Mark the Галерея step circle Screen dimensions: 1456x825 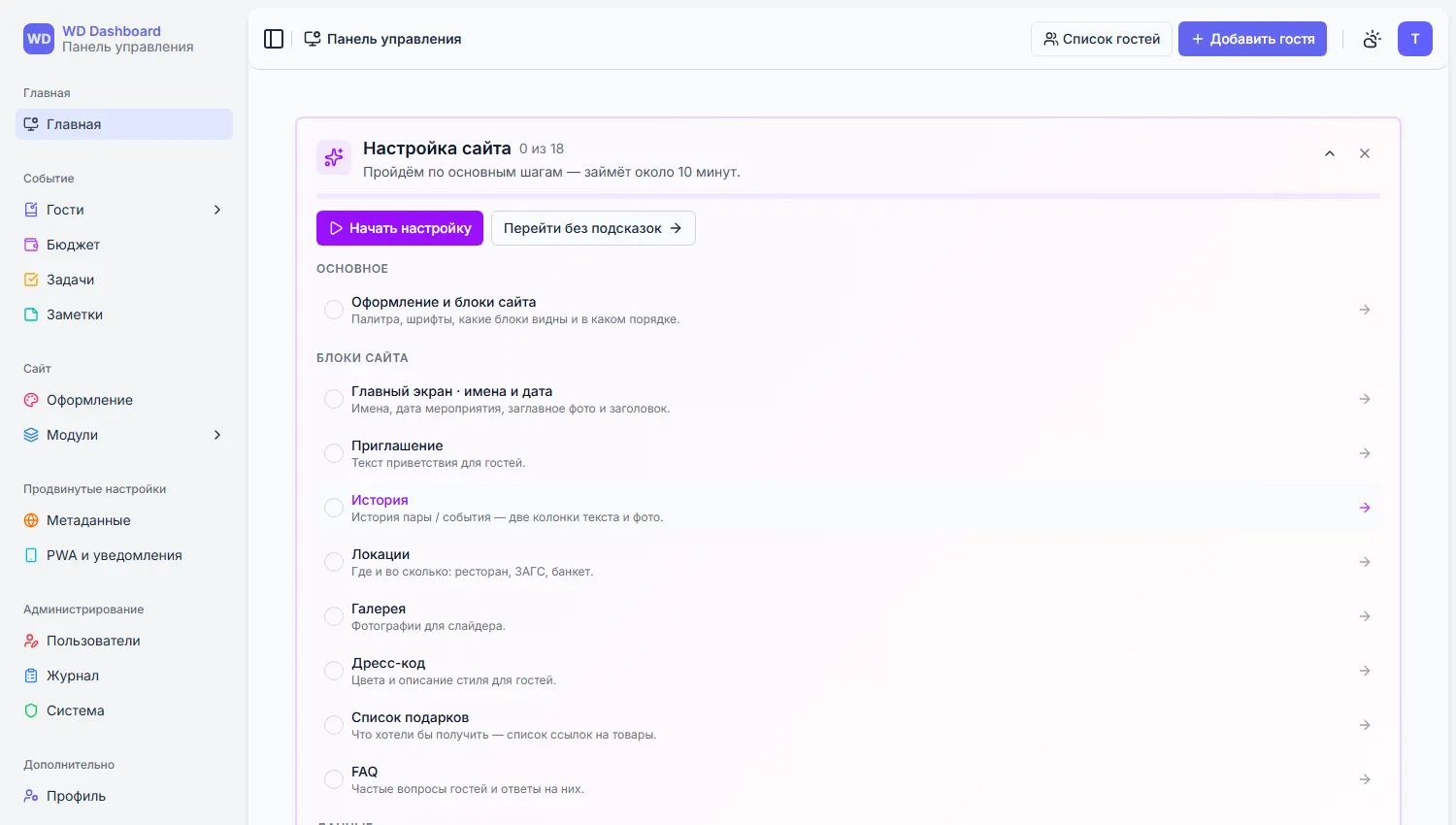[x=334, y=616]
